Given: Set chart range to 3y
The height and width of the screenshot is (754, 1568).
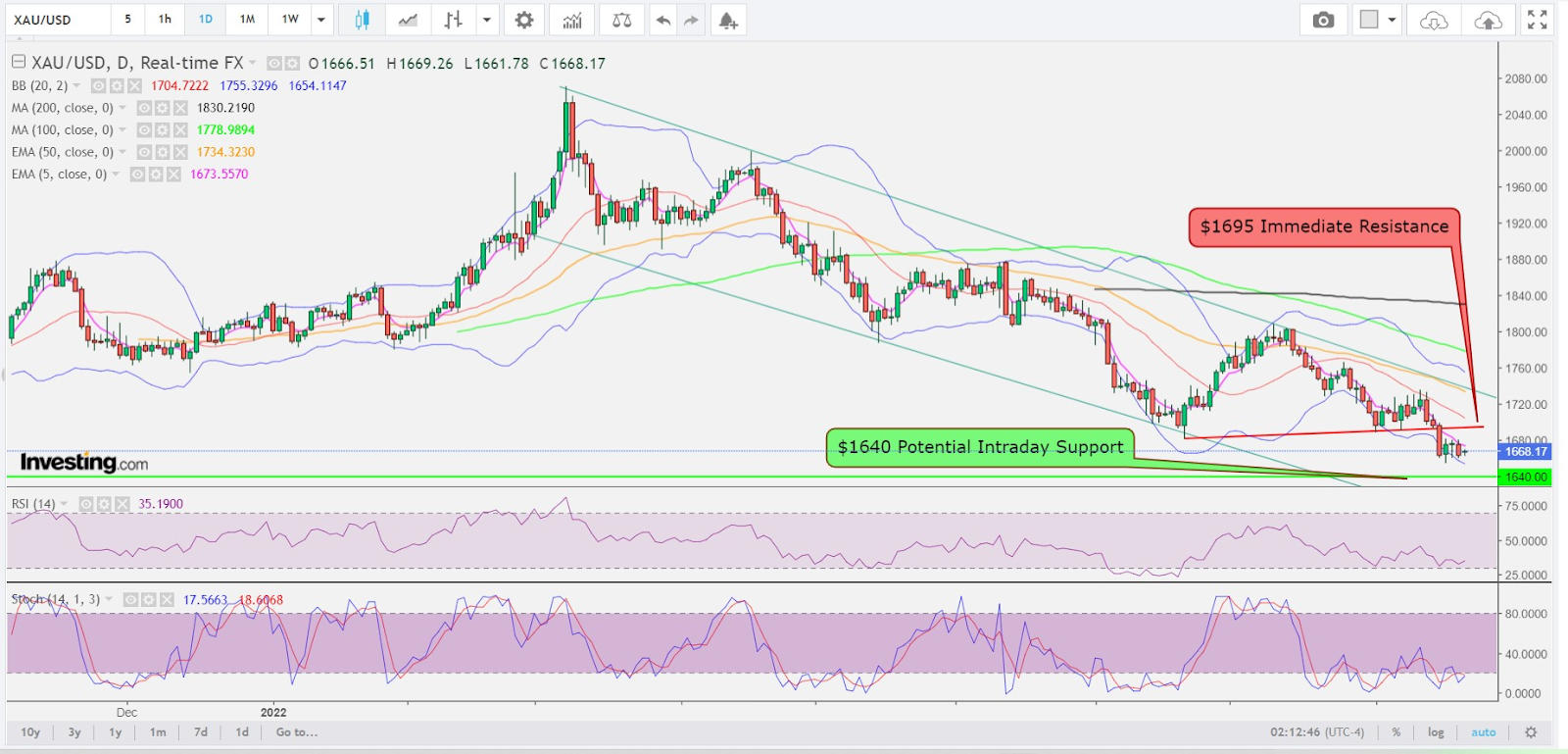Looking at the screenshot, I should click(x=74, y=732).
